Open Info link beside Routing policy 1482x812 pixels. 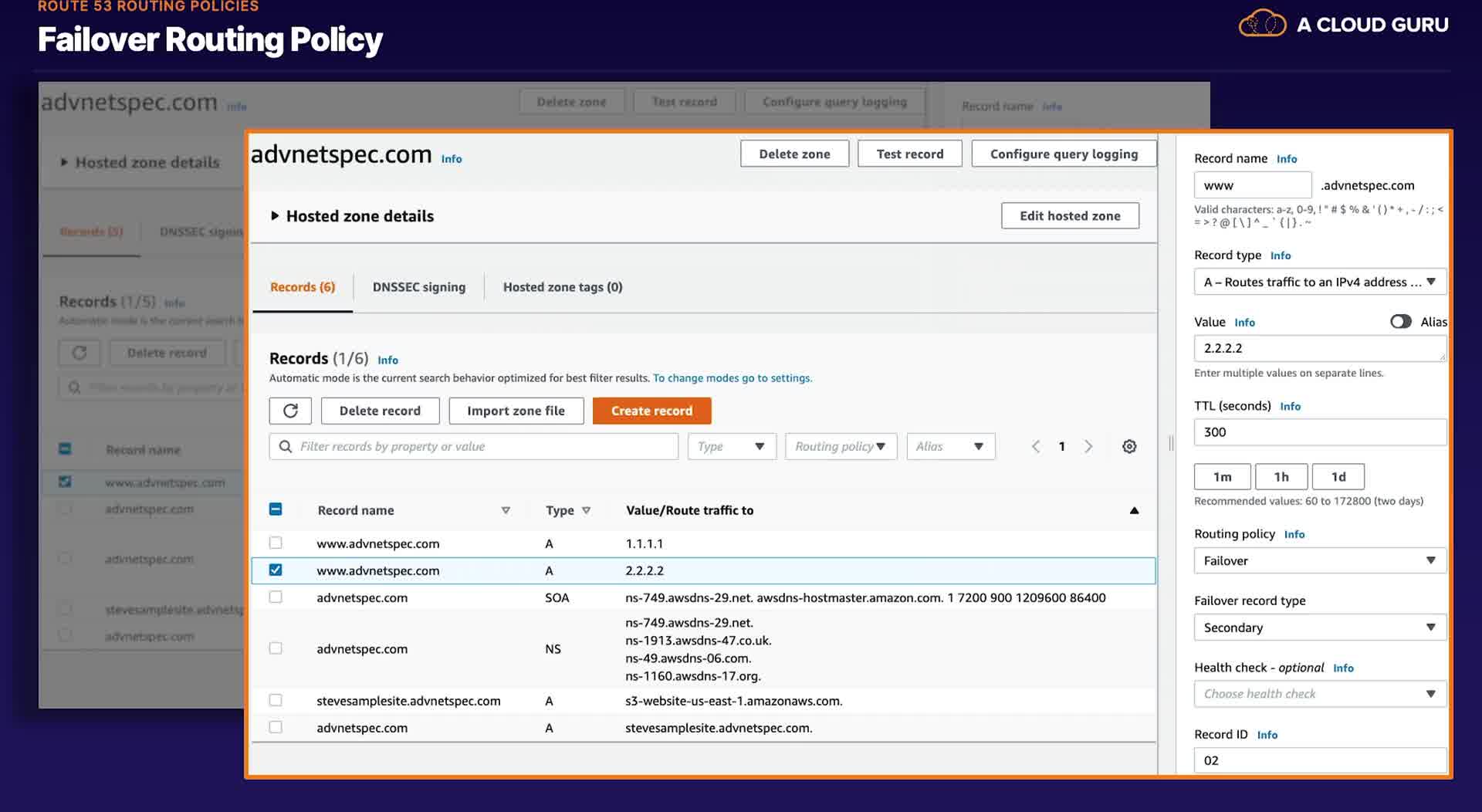point(1294,534)
